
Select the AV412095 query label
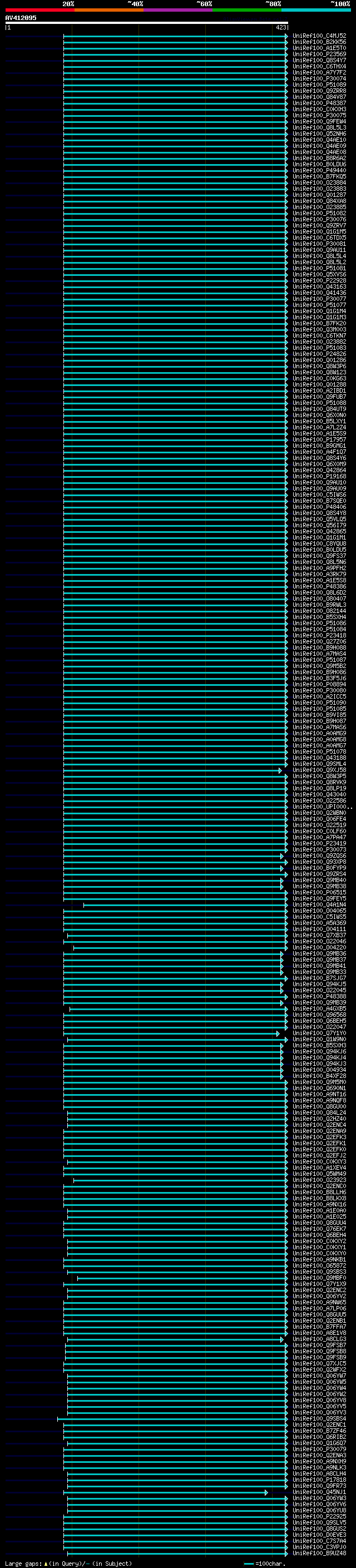[21, 18]
